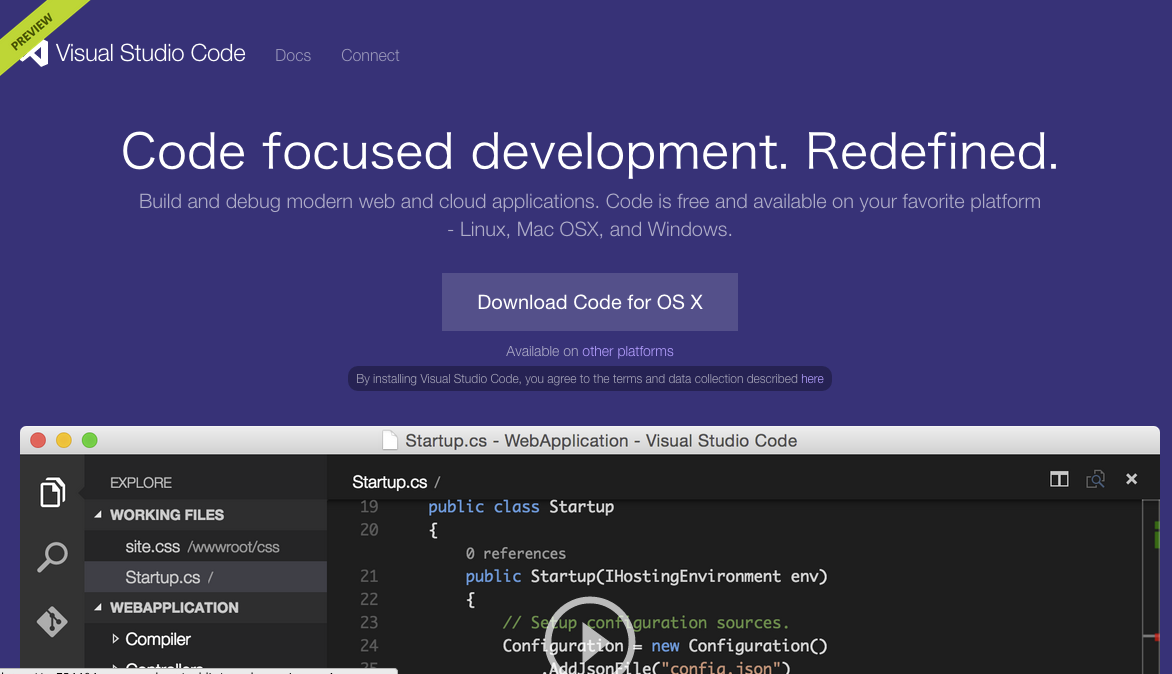Screen dimensions: 1172x674
Task: Click line number 21 in the gutter
Action: [x=369, y=576]
